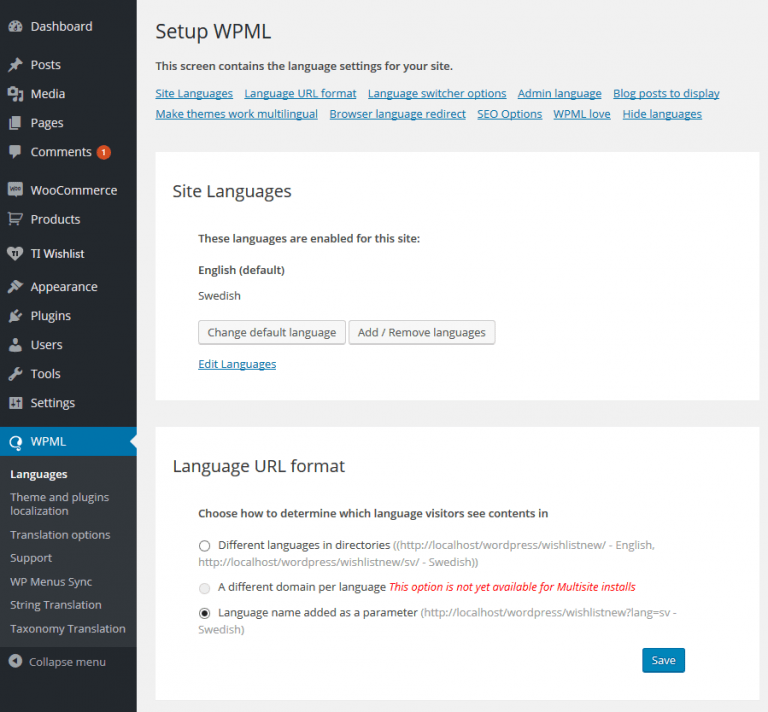Select A different domain per language radio
This screenshot has height=712, width=768.
204,588
